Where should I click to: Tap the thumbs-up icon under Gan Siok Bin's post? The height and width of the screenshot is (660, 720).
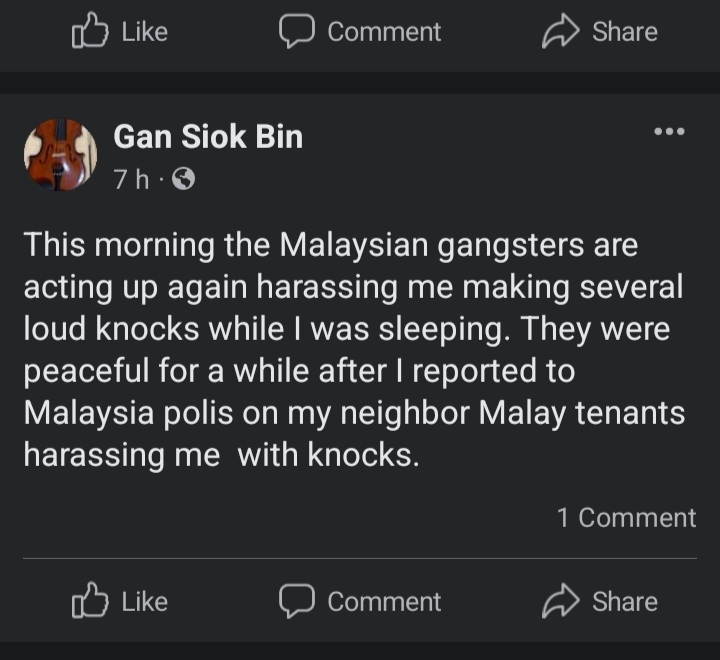[x=90, y=601]
